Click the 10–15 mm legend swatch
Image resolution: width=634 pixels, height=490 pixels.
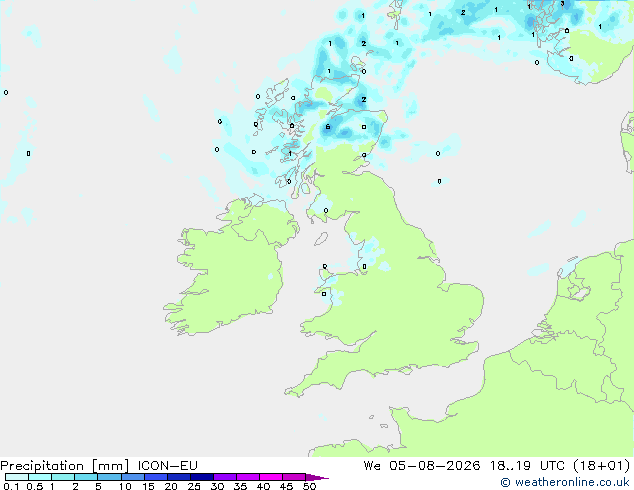132,477
